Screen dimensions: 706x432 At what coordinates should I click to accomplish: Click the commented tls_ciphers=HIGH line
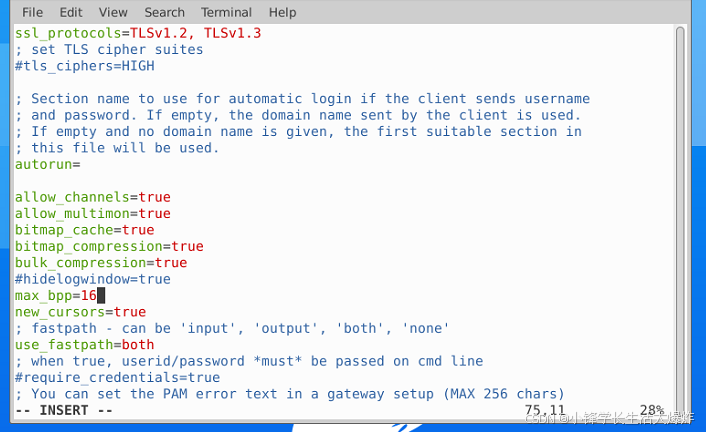[85, 66]
